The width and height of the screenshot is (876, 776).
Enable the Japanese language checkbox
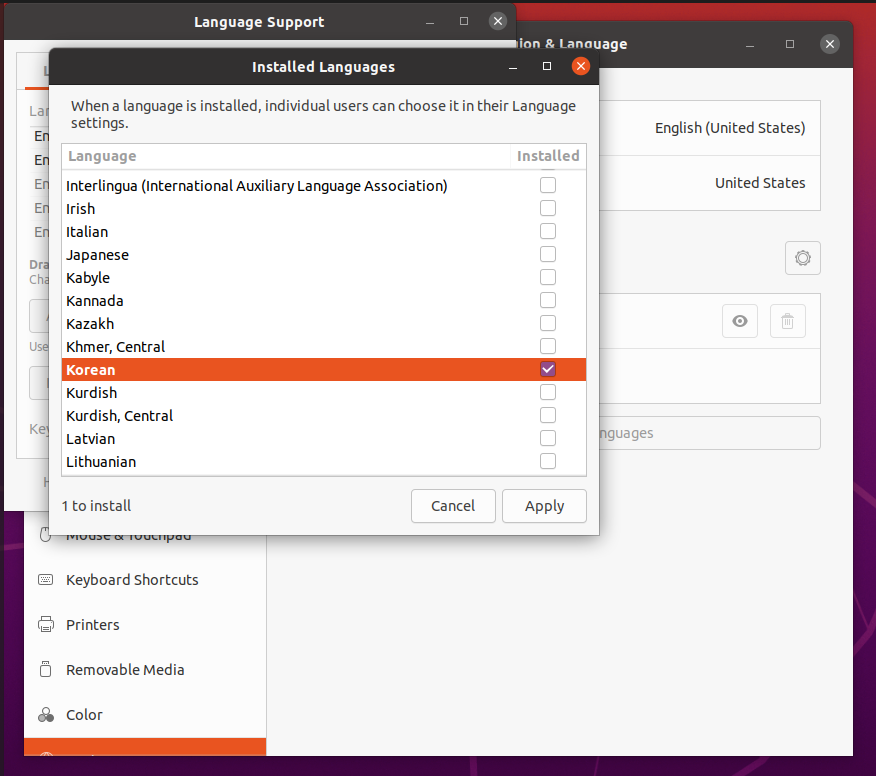click(548, 254)
